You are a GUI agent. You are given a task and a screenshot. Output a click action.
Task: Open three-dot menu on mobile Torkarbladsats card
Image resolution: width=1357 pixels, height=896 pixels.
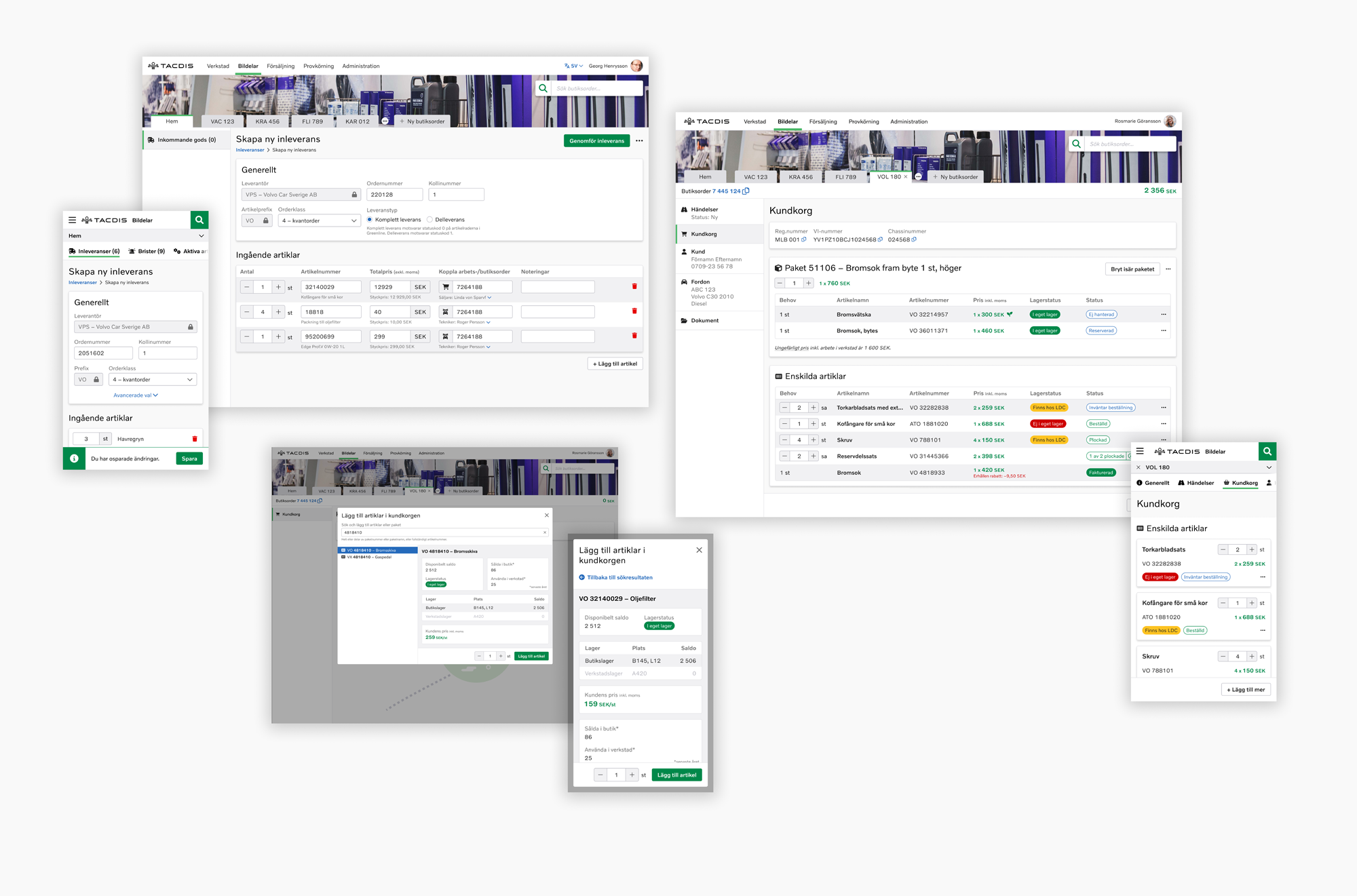pos(1263,577)
